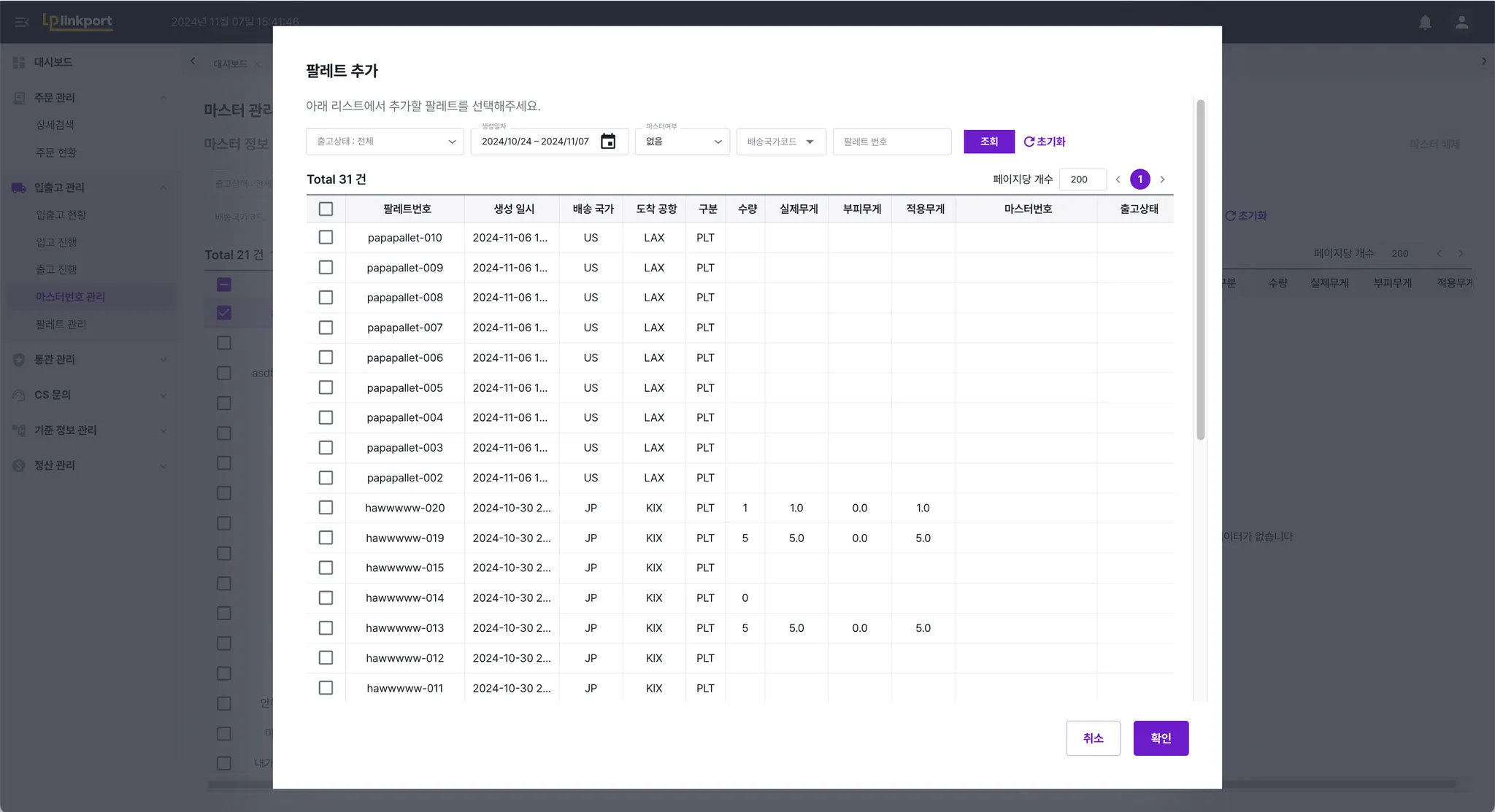This screenshot has height=812, width=1495.
Task: Open the date range calendar icon
Action: pos(607,142)
